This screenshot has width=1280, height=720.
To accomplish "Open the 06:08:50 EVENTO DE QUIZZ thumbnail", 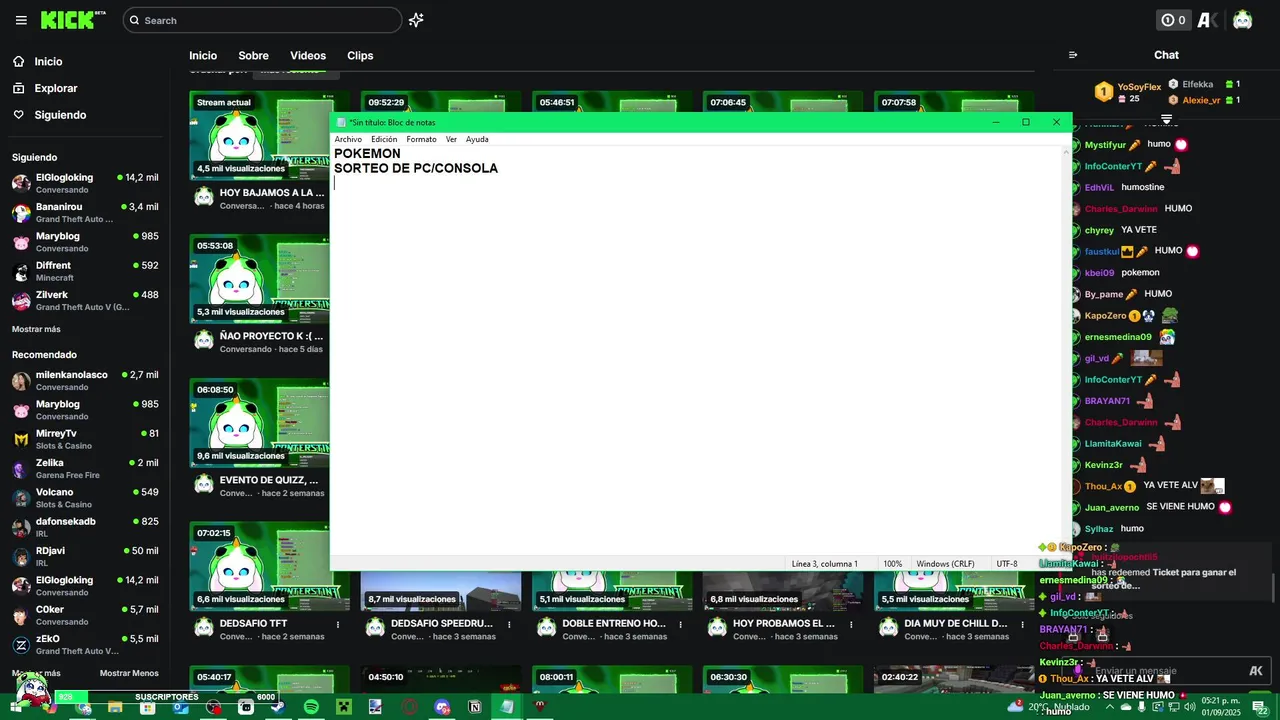I will click(260, 423).
